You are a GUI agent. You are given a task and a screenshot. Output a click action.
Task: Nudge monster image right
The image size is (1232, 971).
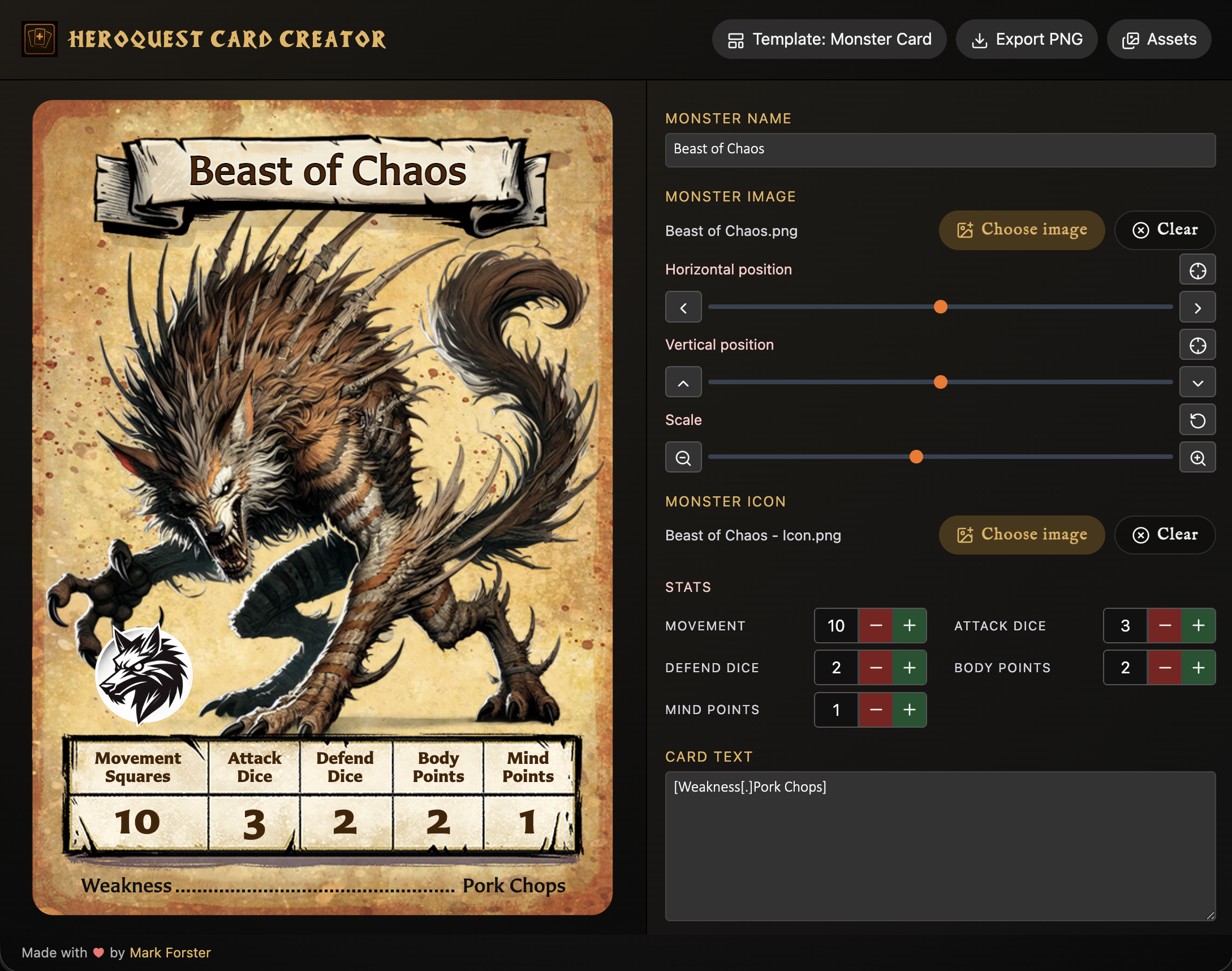coord(1197,308)
